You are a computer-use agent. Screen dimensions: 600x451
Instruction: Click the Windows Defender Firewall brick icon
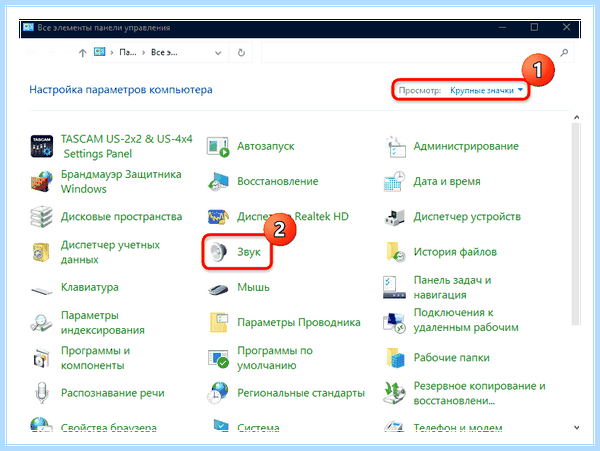(x=42, y=181)
